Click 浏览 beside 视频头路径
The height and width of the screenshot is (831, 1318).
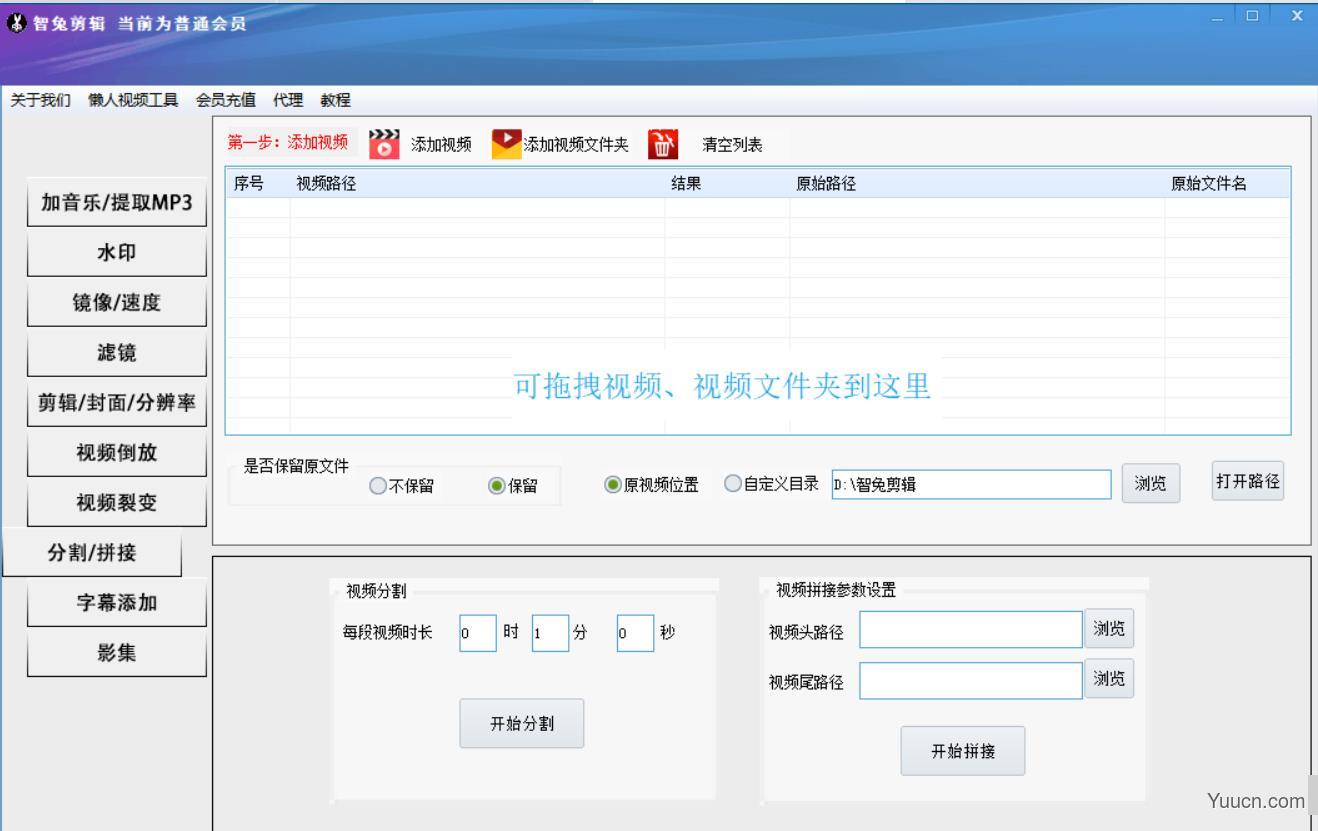pyautogui.click(x=1109, y=628)
